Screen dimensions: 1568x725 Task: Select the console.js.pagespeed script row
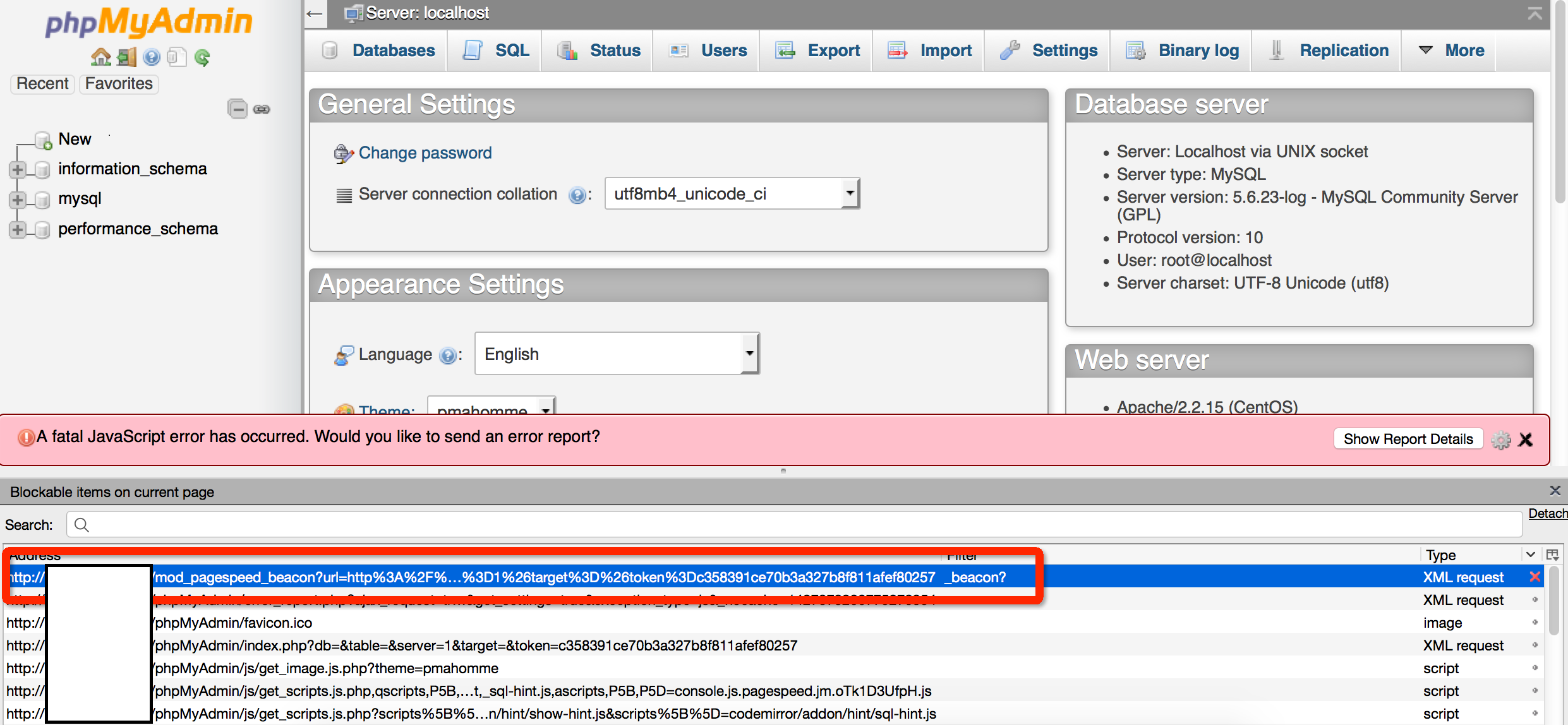(x=774, y=691)
